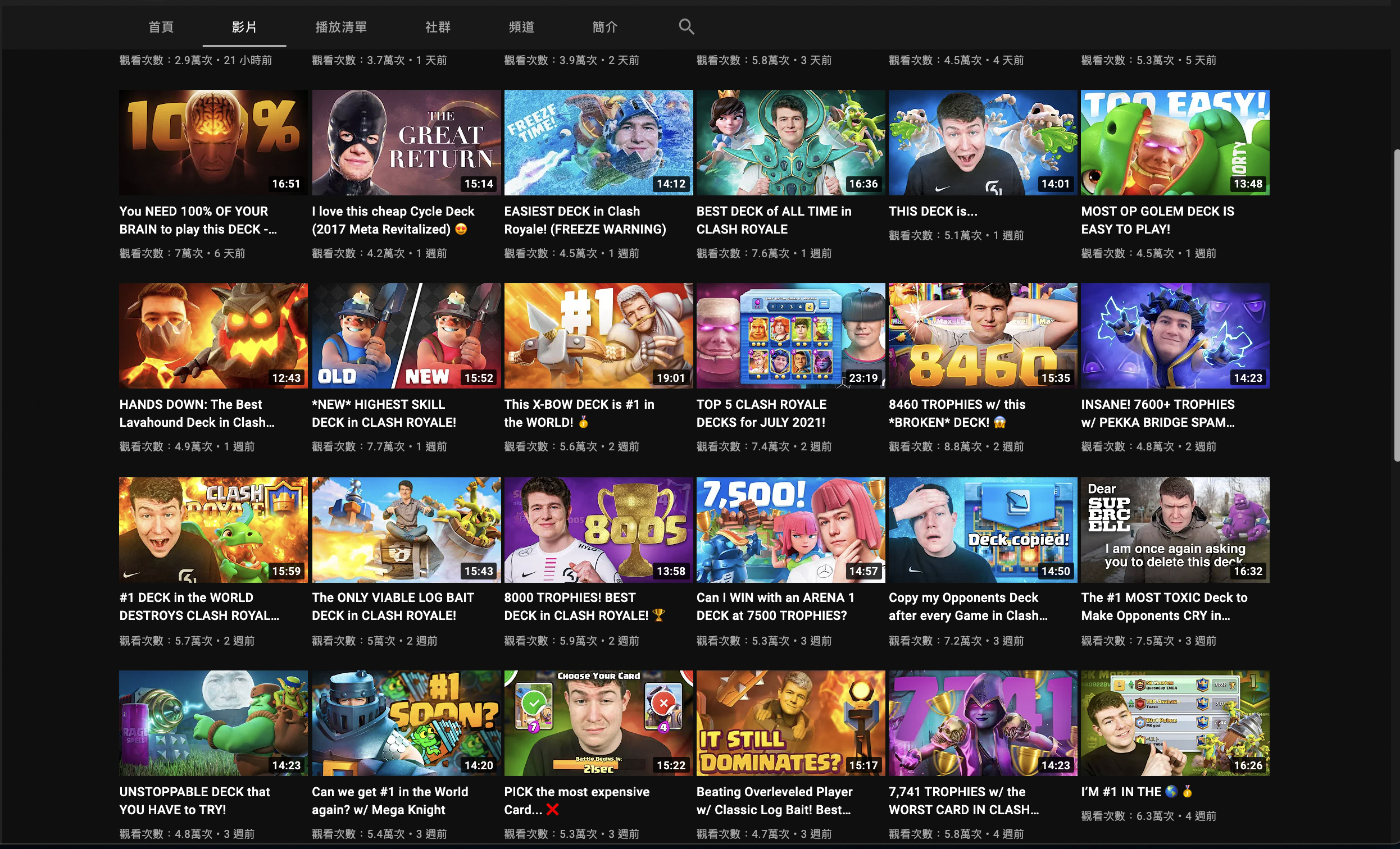Open the 社群 tab
Viewport: 1400px width, 849px height.
pyautogui.click(x=438, y=27)
